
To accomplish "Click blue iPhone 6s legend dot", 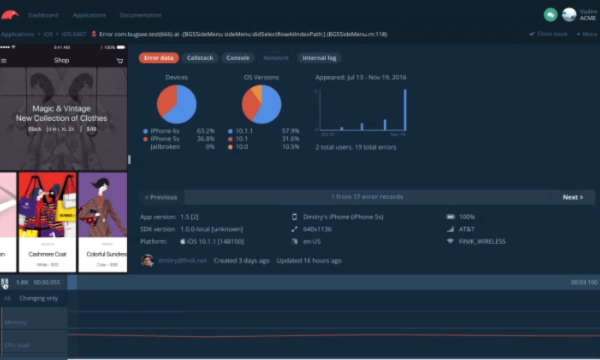I will click(145, 131).
